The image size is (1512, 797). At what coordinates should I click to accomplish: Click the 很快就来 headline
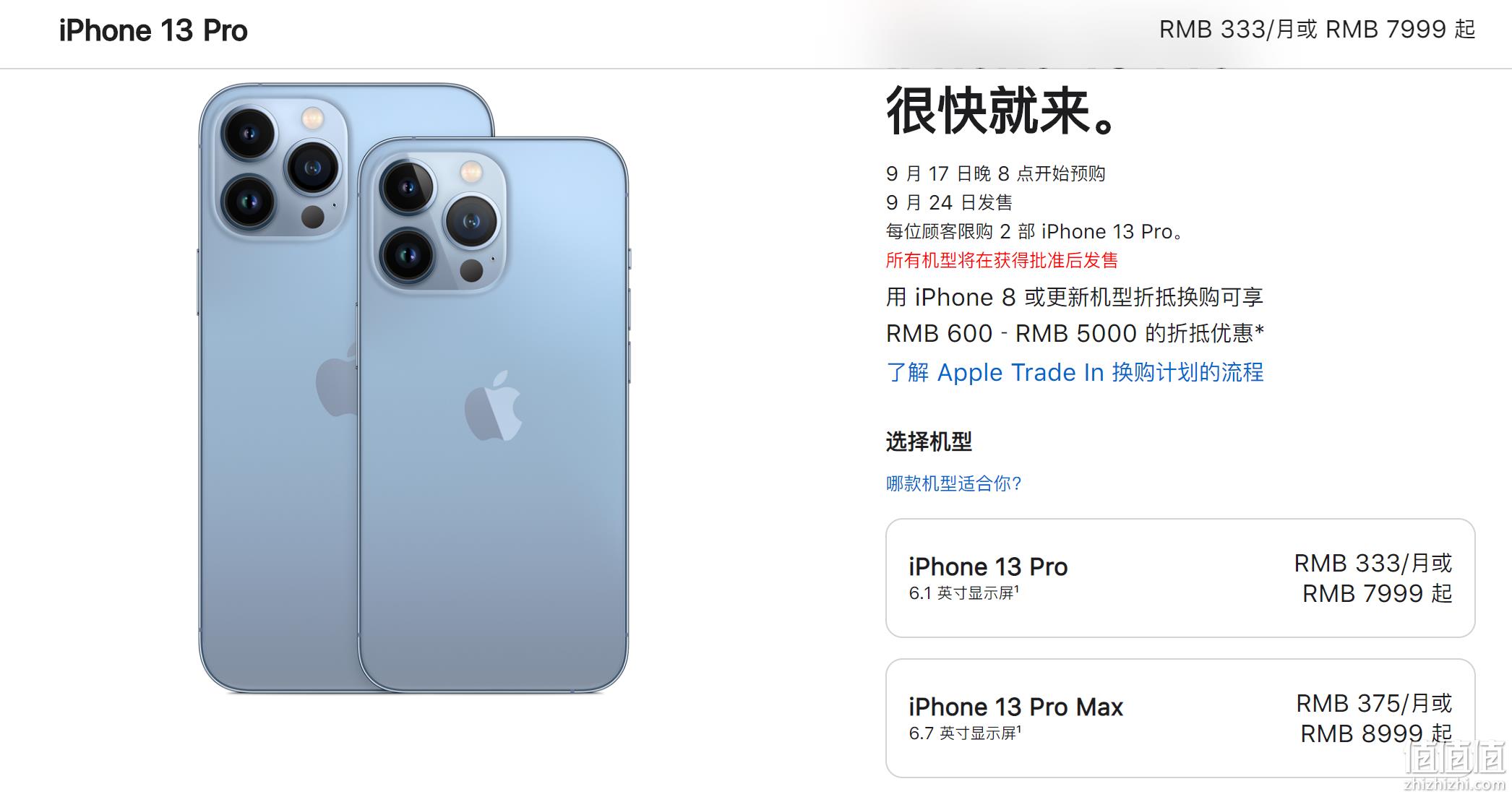1003,111
